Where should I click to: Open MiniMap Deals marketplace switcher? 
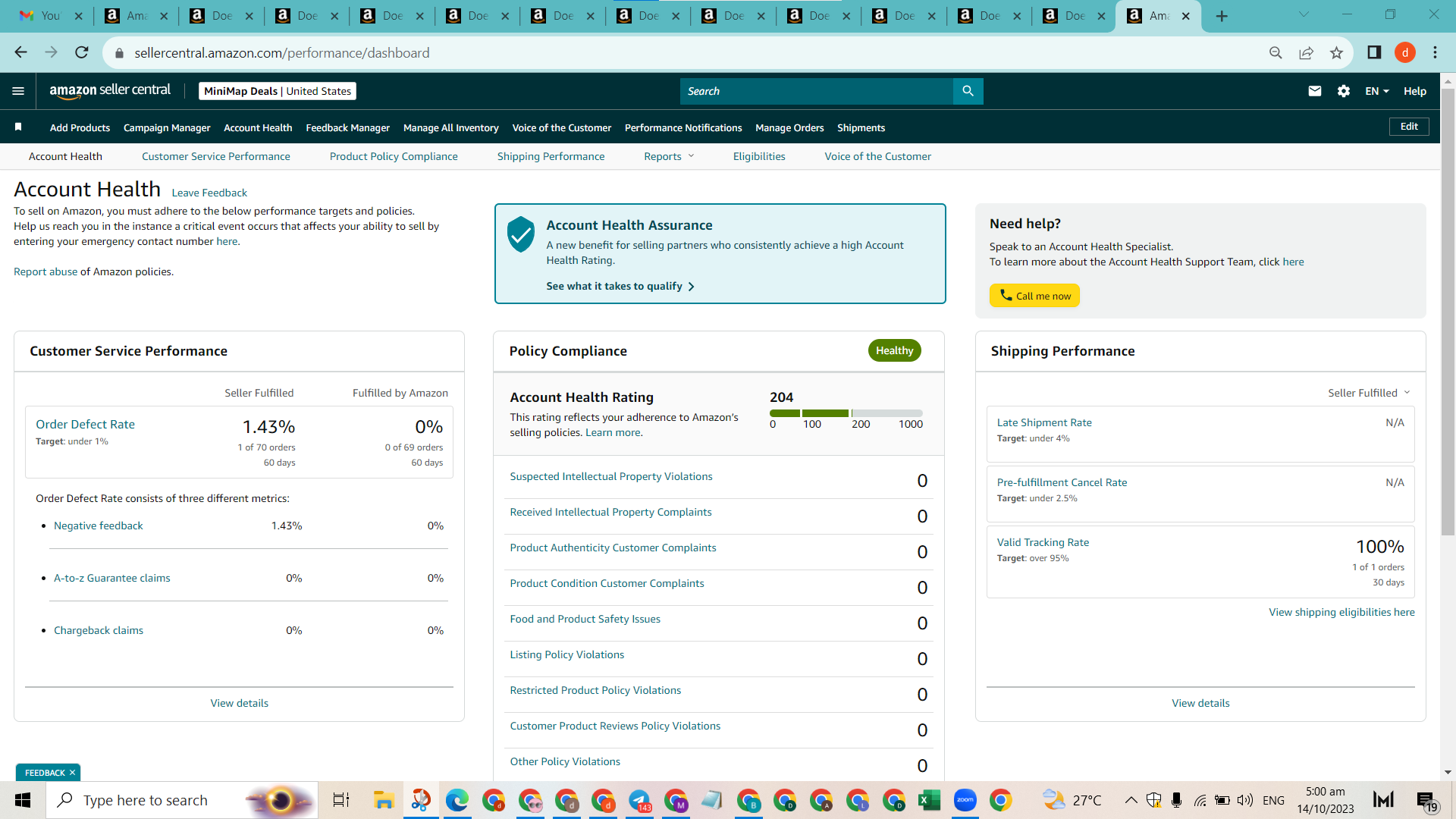point(278,91)
